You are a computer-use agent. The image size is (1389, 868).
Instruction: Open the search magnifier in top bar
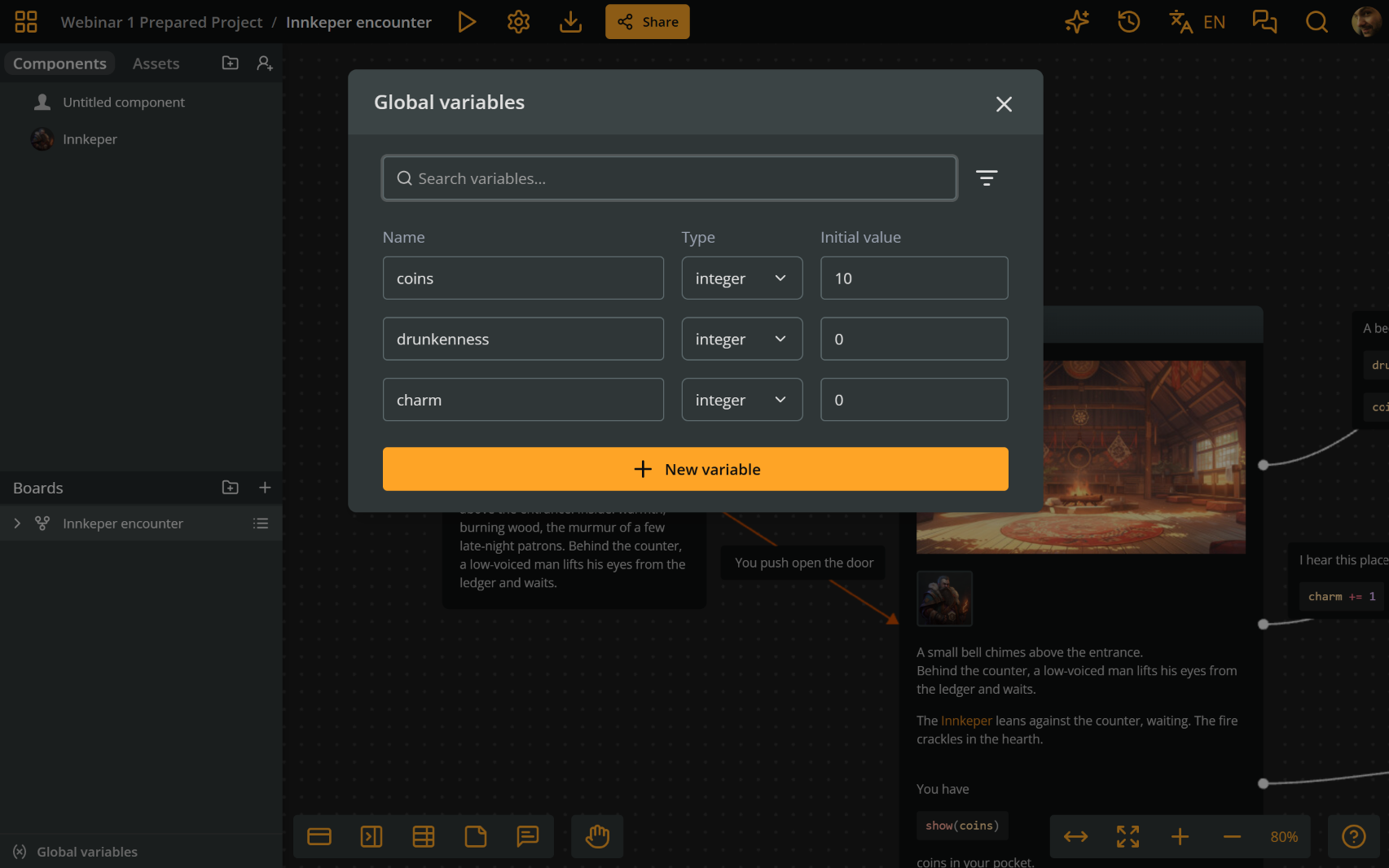[x=1316, y=22]
